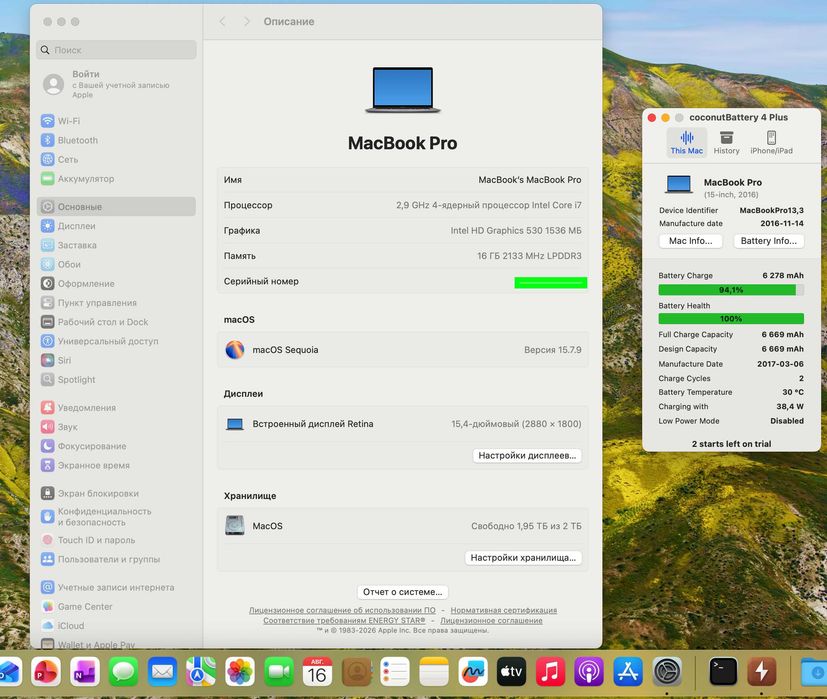Select Сеть in the settings sidebar
Viewport: 827px width, 699px height.
(x=117, y=159)
